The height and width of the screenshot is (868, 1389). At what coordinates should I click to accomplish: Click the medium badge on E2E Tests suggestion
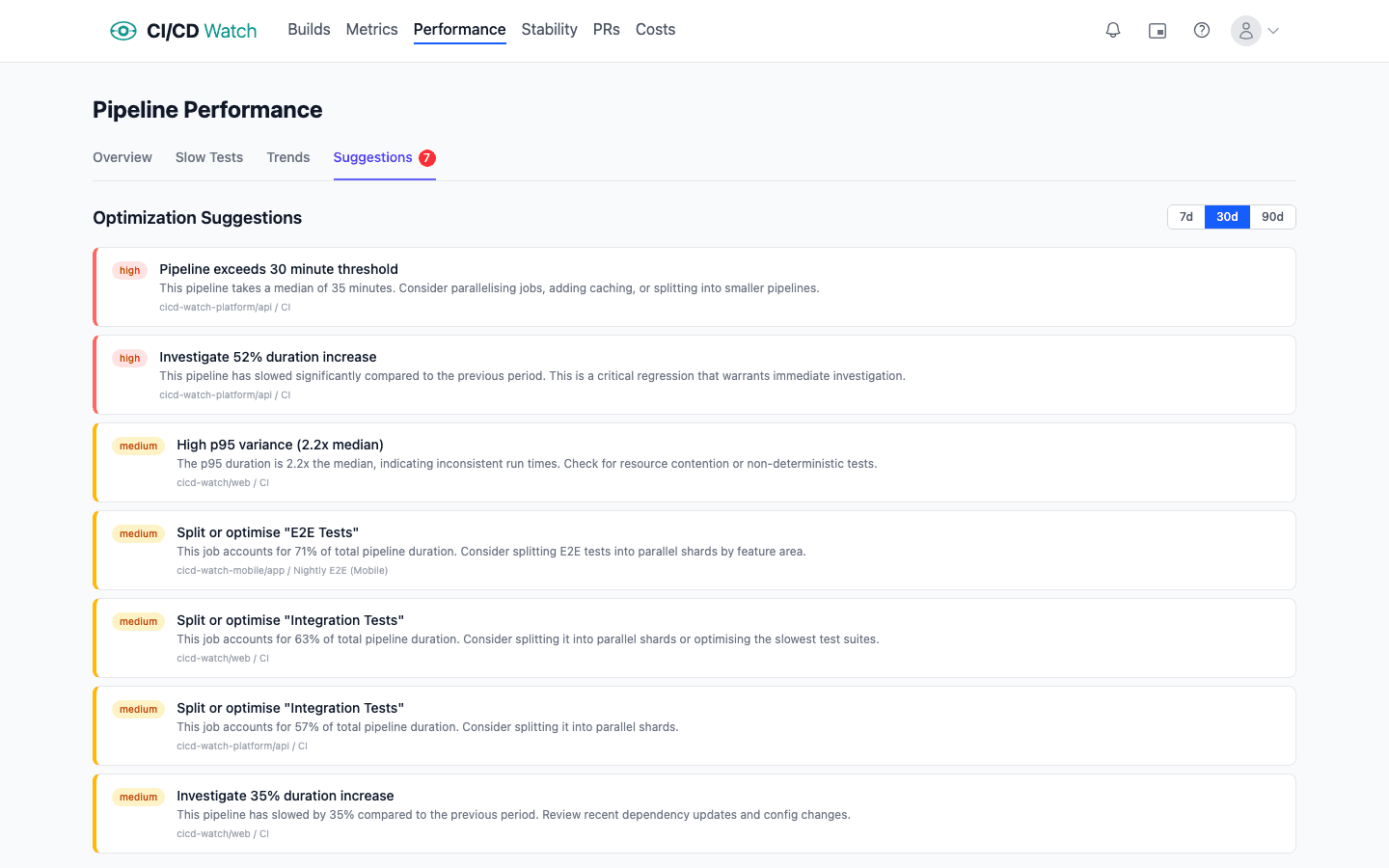pyautogui.click(x=138, y=534)
